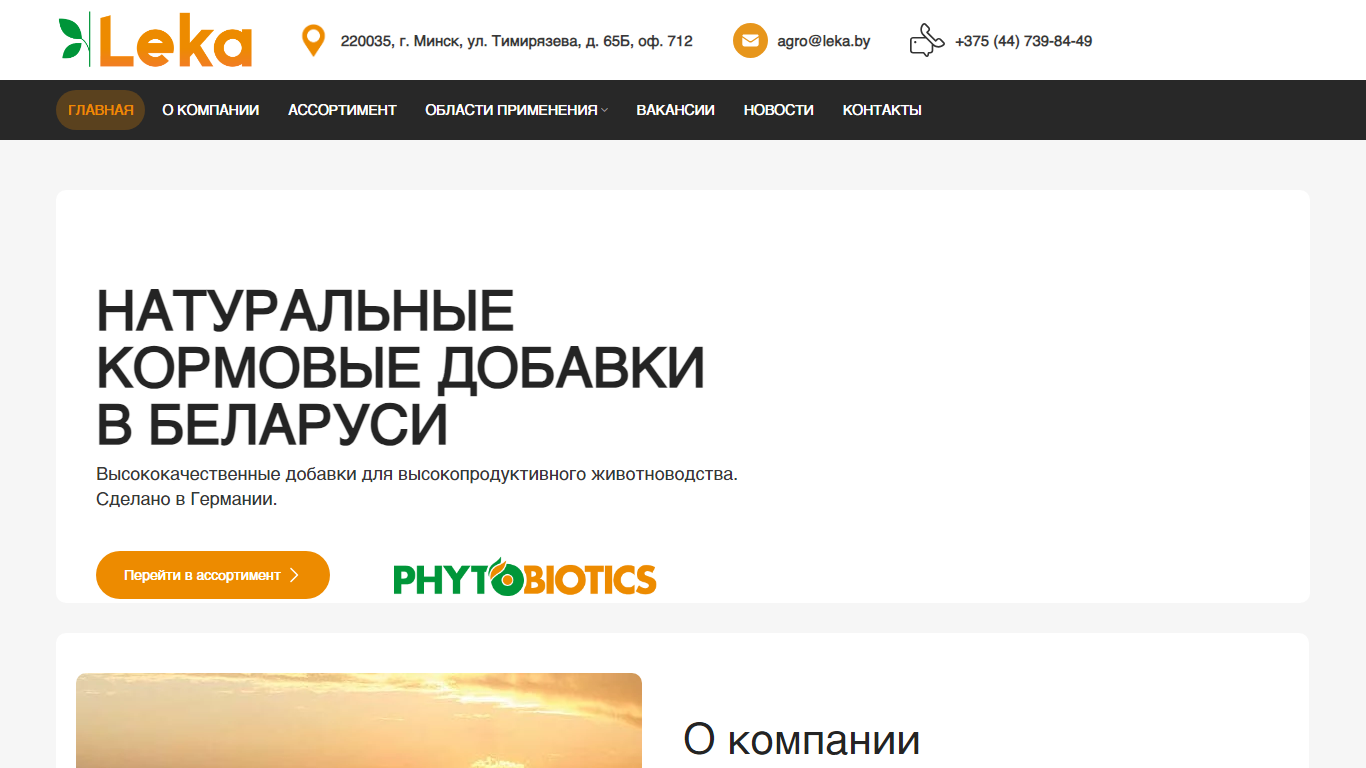Open Контакты in the navigation bar
This screenshot has height=768, width=1366.
[x=882, y=110]
